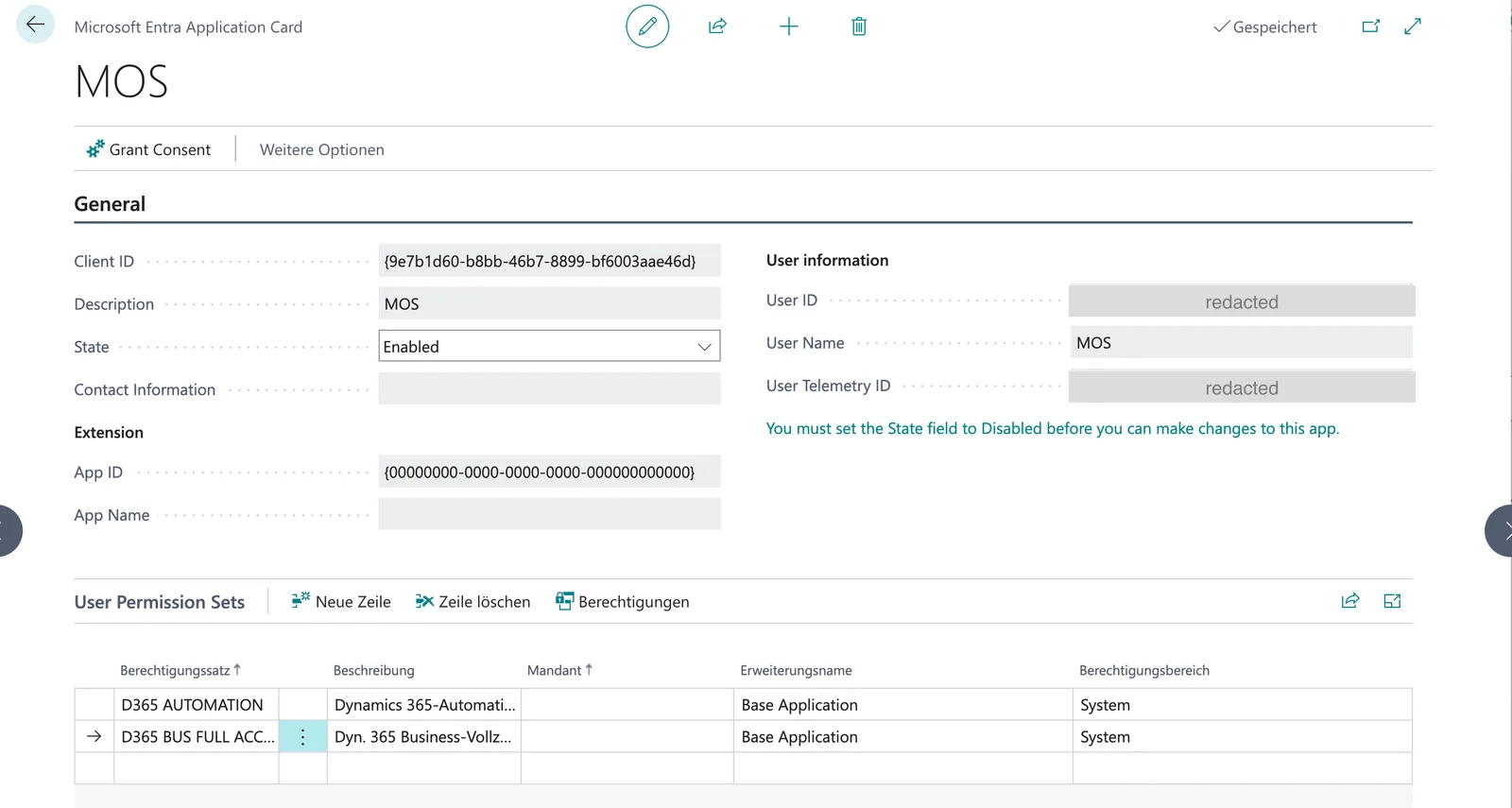Screen dimensions: 1512x808
Task: Click the row selector arrow of D365 BUS FULL
Action: click(94, 737)
